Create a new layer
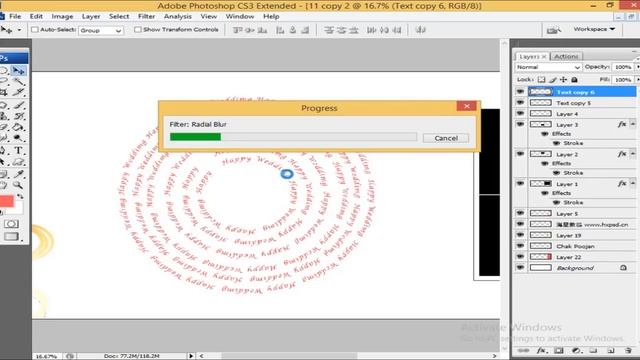This screenshot has width=640, height=360. tap(611, 351)
